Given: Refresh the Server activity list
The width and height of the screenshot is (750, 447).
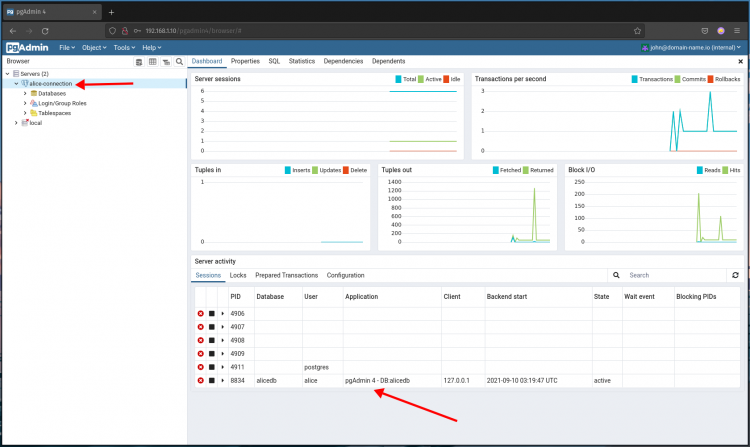Looking at the screenshot, I should coord(735,275).
